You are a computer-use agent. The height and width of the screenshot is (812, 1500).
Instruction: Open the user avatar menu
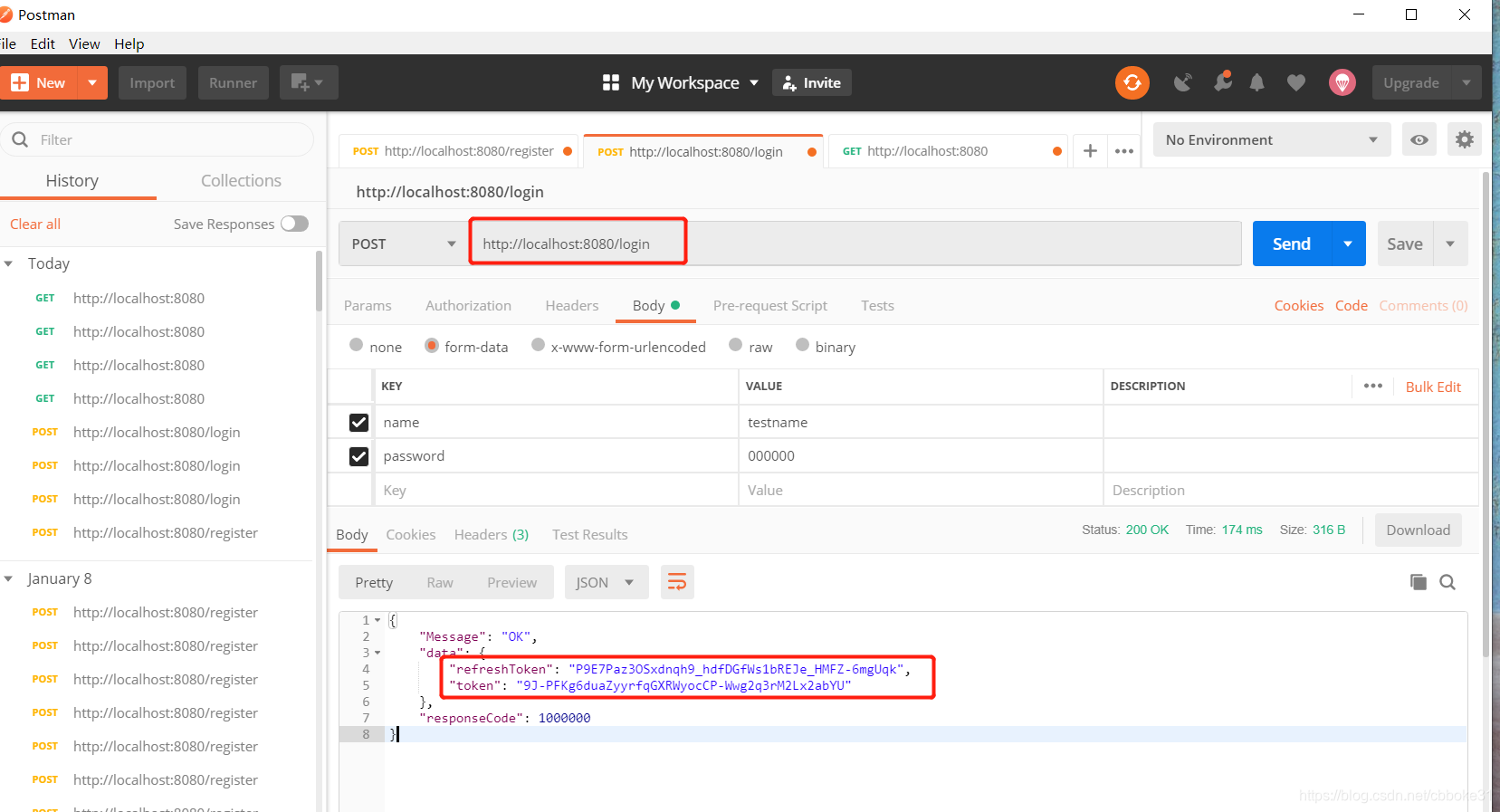click(1342, 82)
